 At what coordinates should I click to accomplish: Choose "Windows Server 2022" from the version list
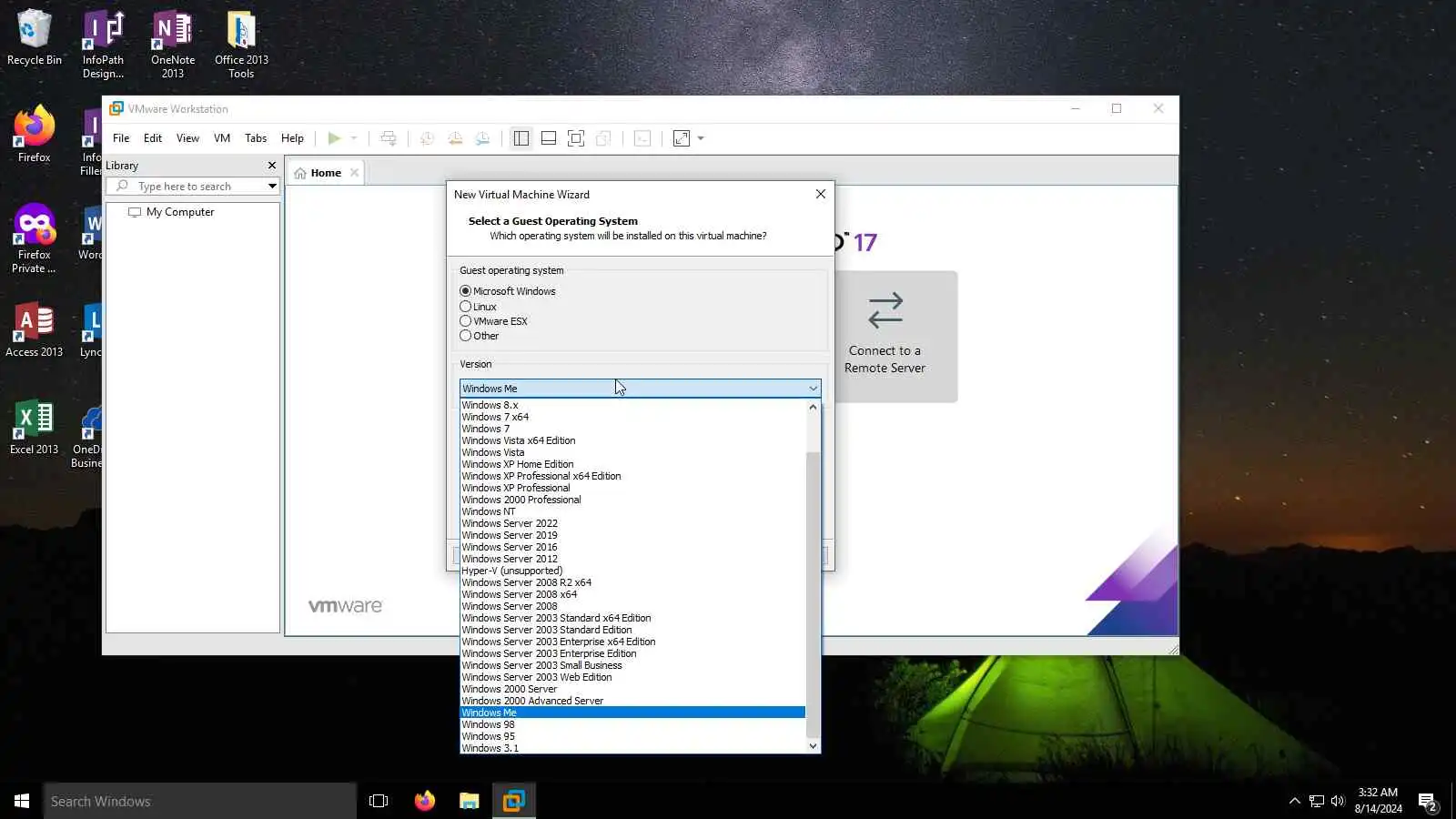(632, 523)
